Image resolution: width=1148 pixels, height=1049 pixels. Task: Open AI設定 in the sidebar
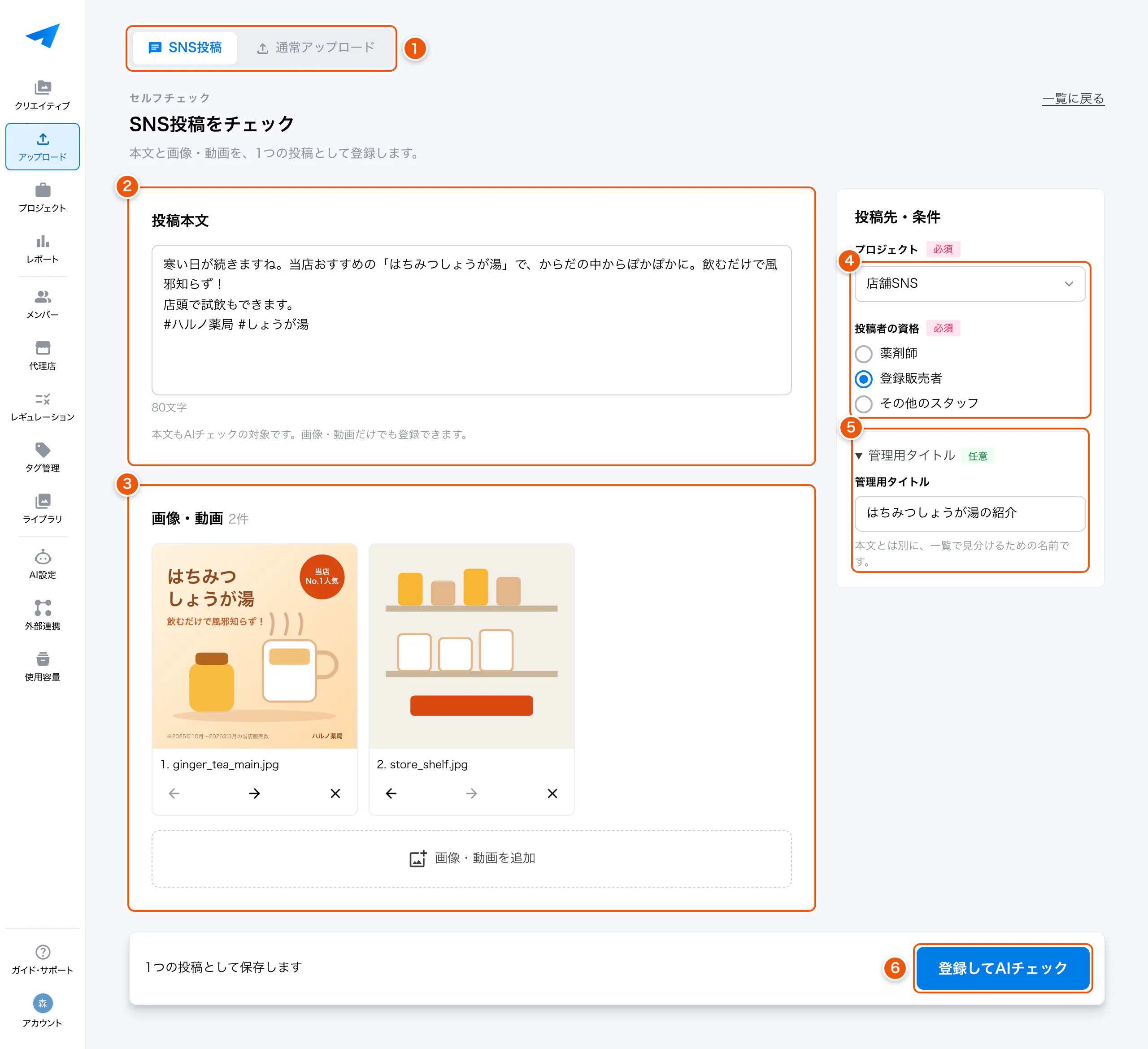(43, 565)
